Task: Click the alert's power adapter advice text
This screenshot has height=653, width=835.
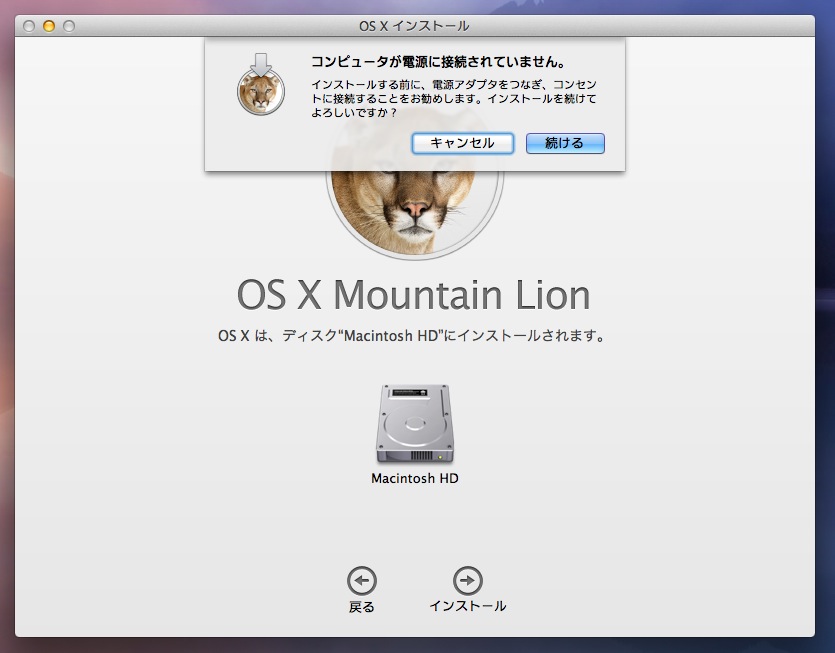Action: (x=454, y=99)
